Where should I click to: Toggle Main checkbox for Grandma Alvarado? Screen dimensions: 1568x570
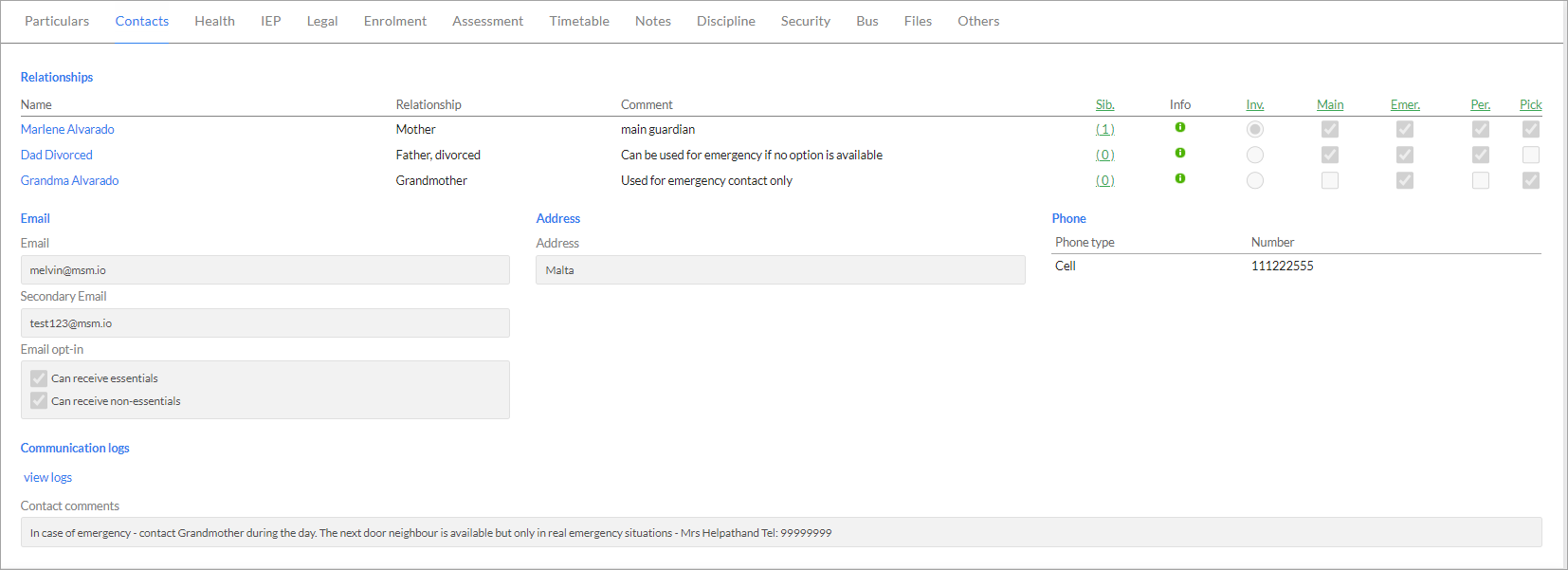1330,180
